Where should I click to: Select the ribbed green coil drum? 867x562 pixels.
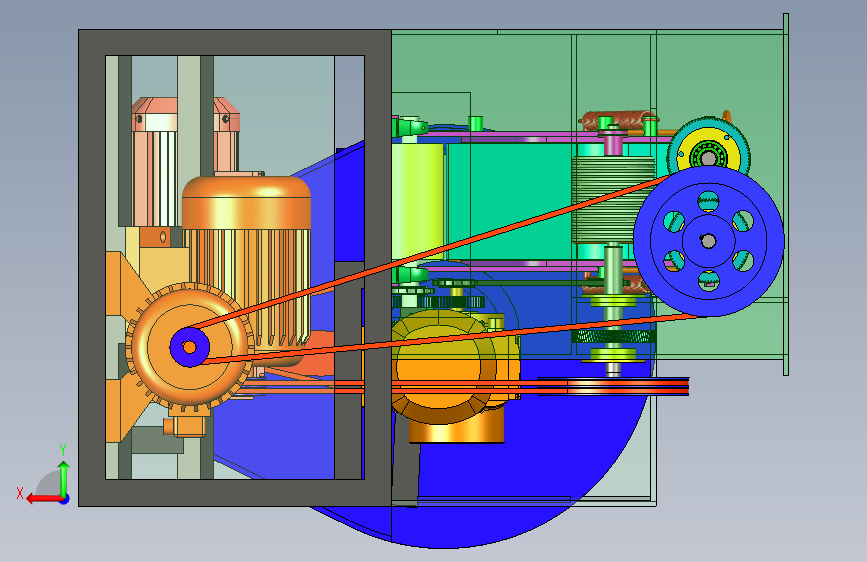pyautogui.click(x=613, y=200)
